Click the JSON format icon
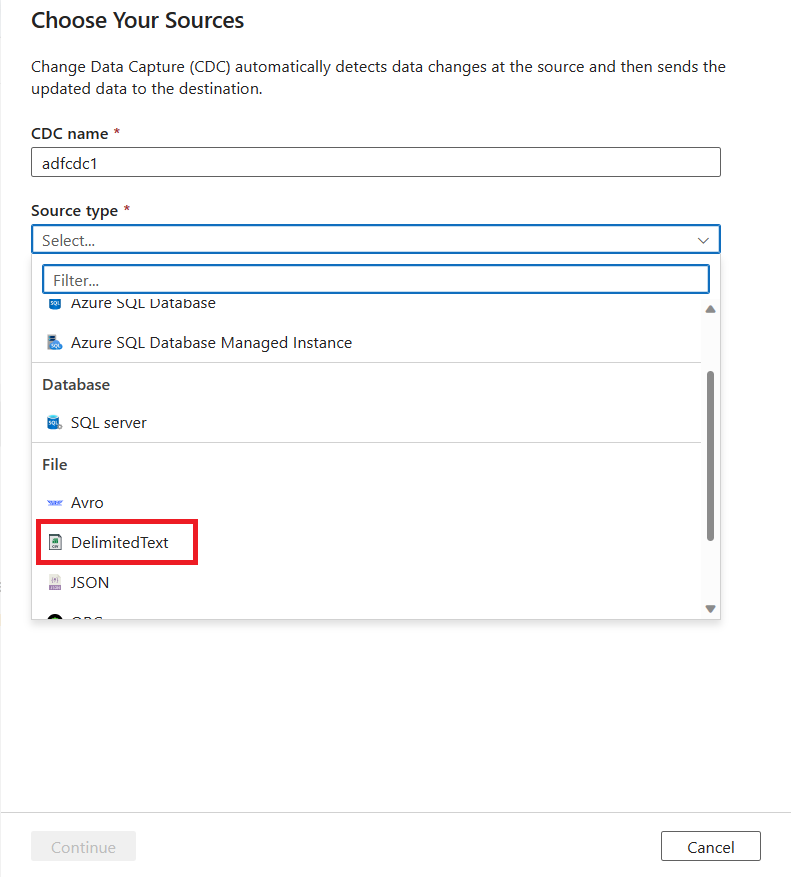 click(x=56, y=582)
